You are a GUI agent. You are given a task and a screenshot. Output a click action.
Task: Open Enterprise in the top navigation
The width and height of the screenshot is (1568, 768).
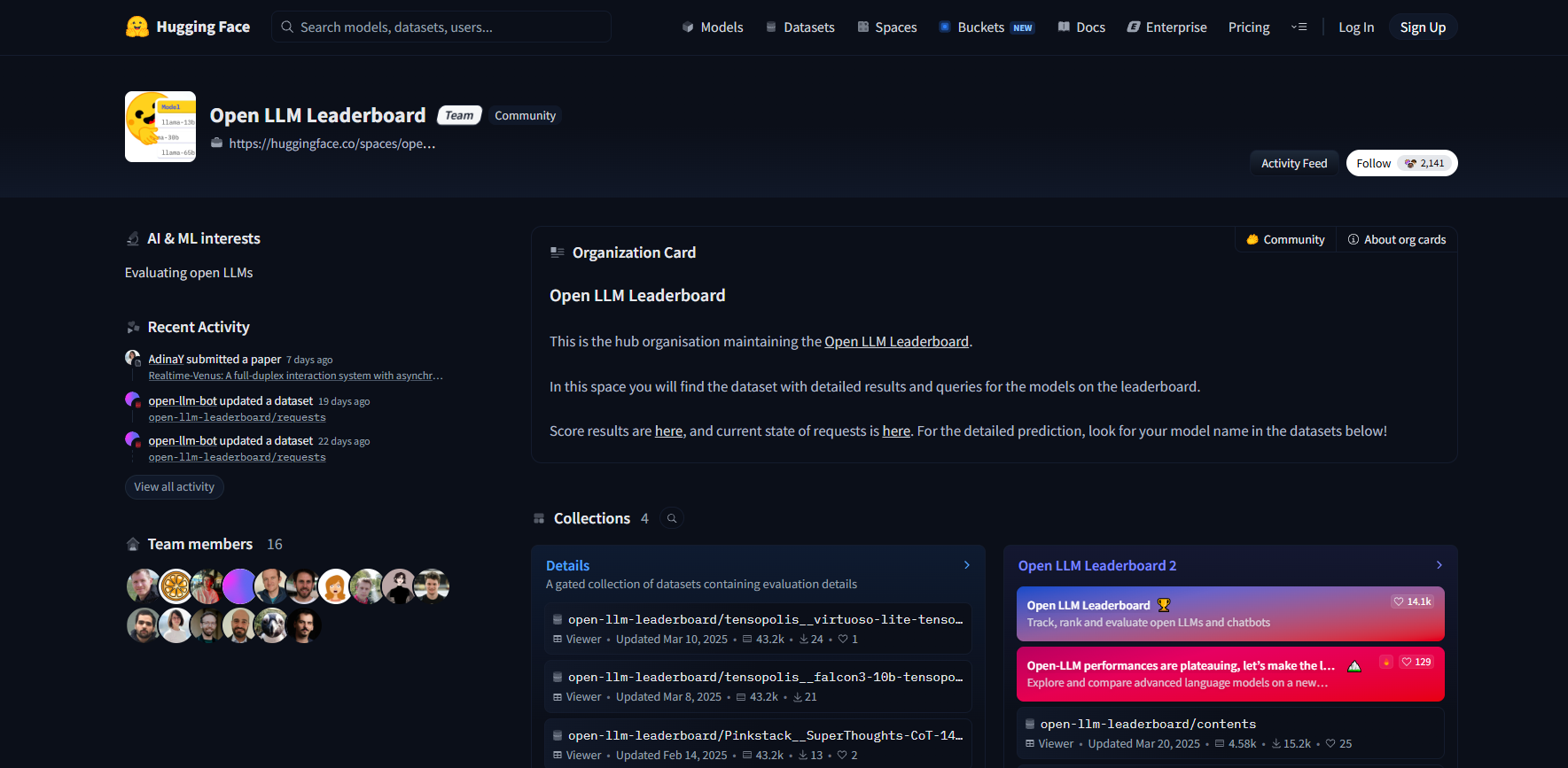click(1166, 27)
